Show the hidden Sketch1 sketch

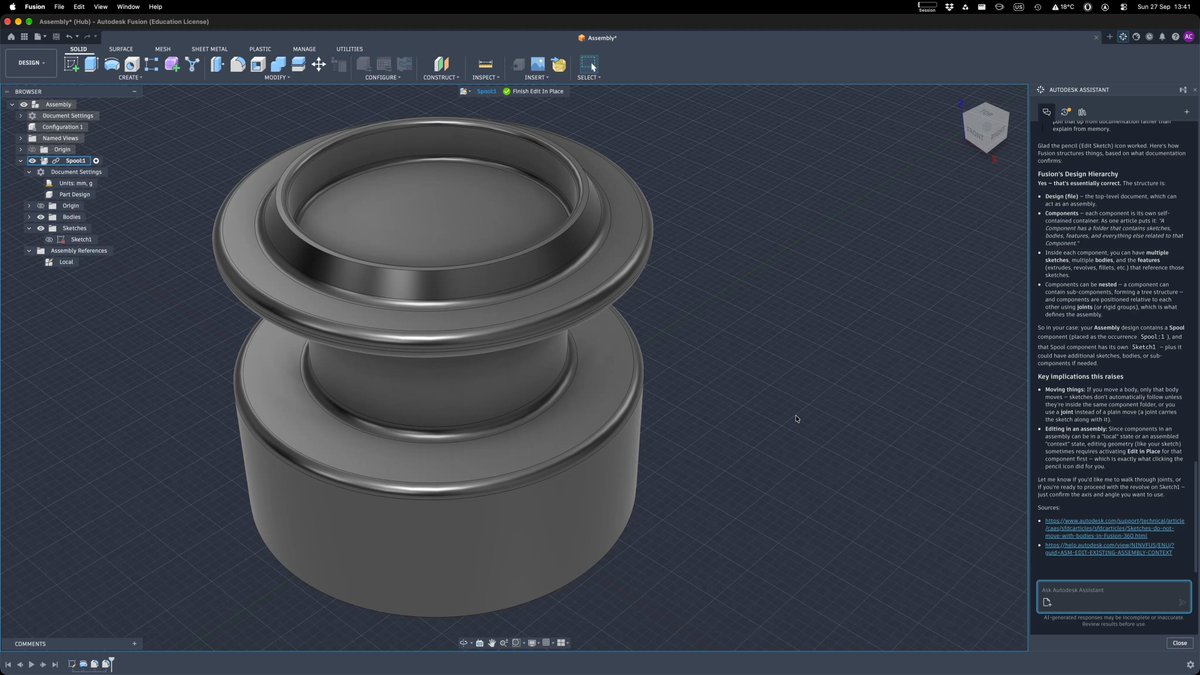tap(49, 239)
